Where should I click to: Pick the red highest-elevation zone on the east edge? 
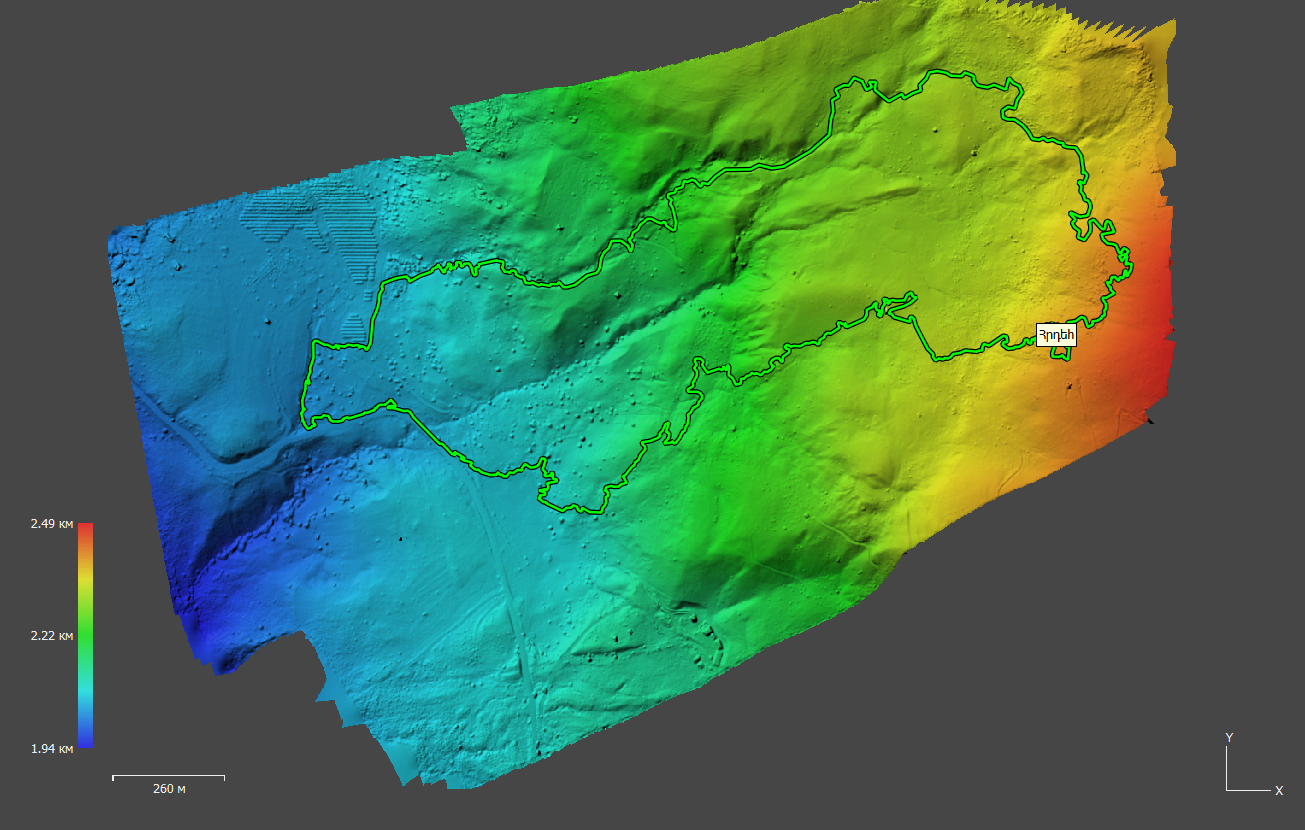click(1152, 320)
